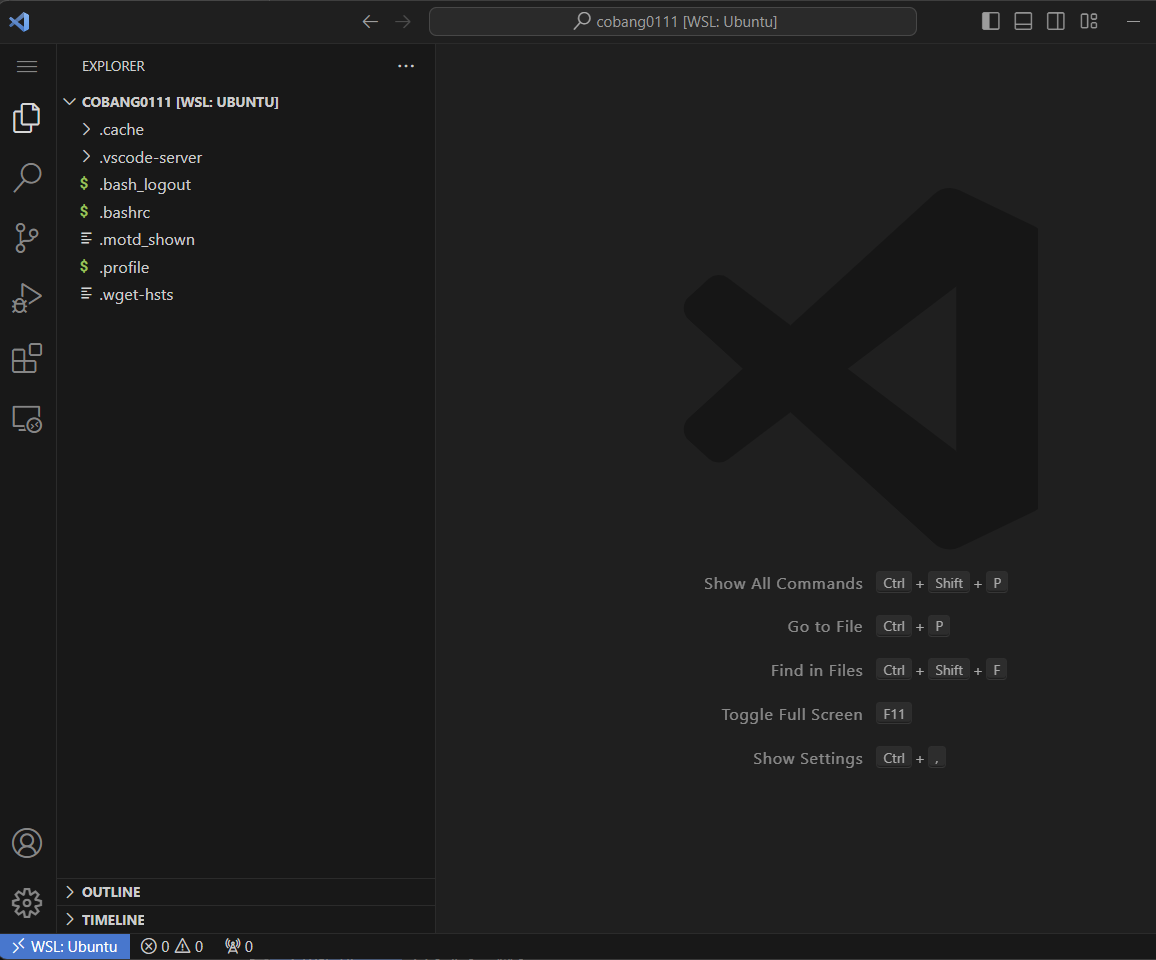The height and width of the screenshot is (960, 1156).
Task: Toggle the primary side bar
Action: (x=991, y=21)
